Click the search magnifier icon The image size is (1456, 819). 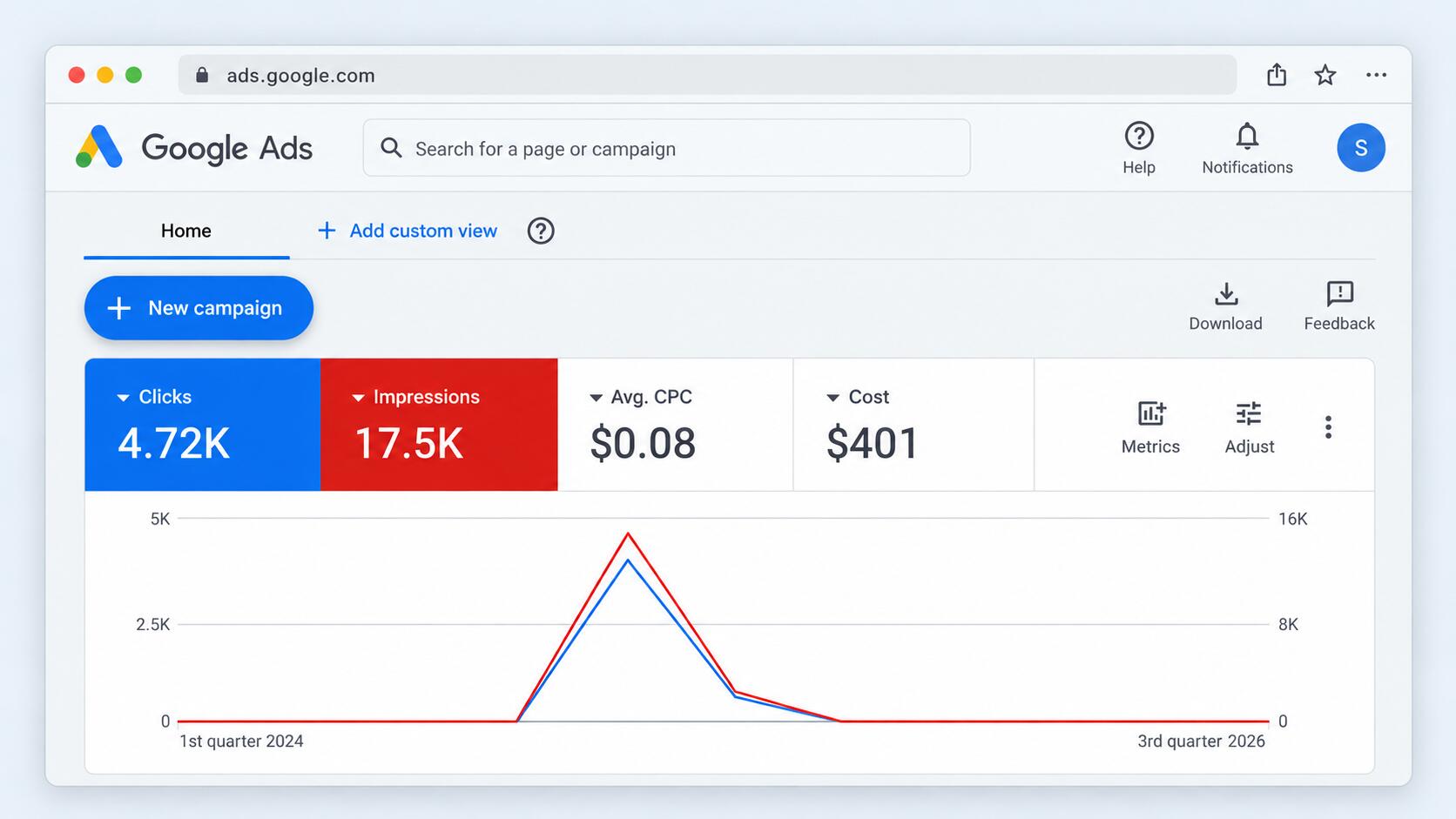[x=391, y=148]
